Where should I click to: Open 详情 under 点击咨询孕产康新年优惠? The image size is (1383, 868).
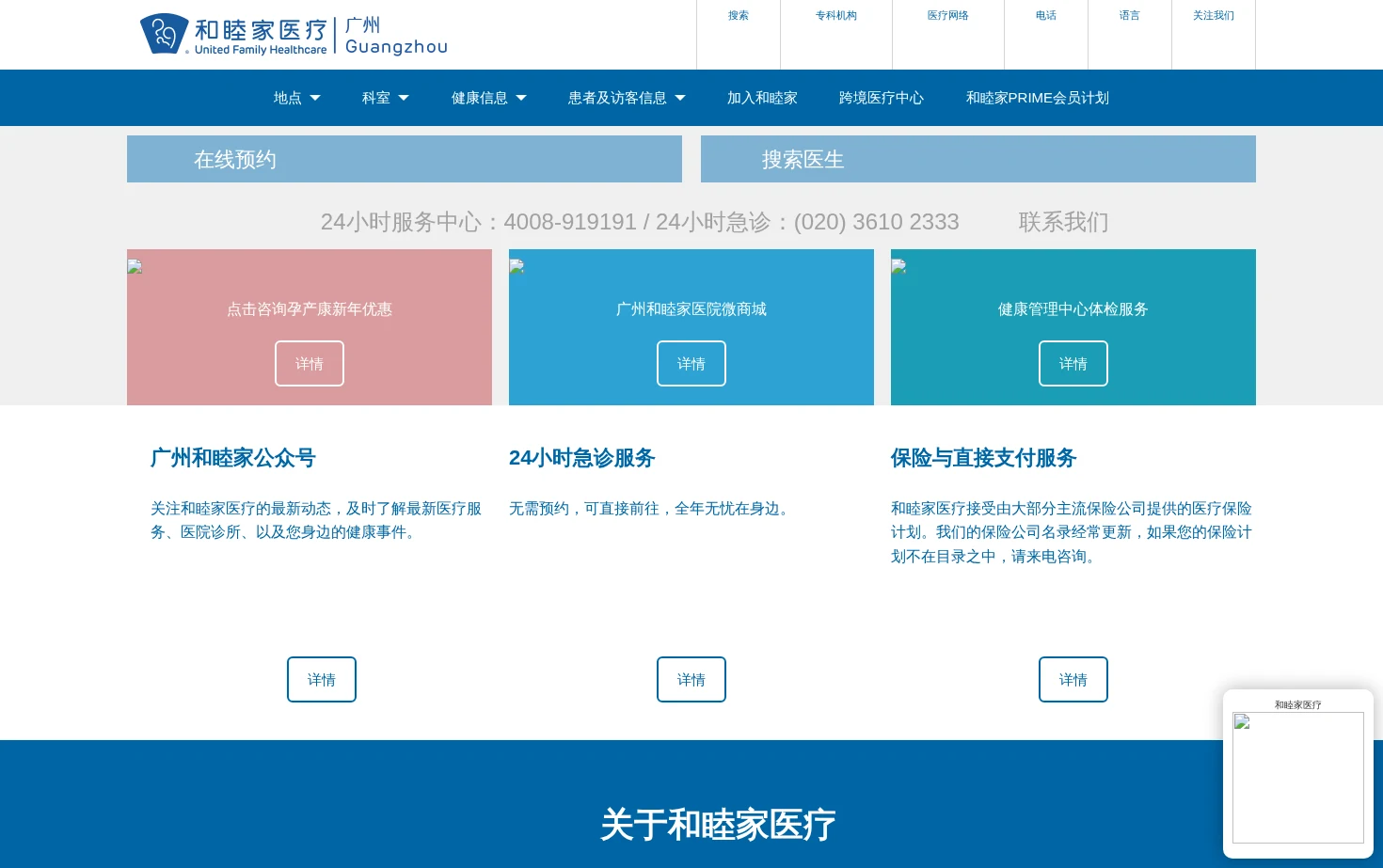coord(310,363)
